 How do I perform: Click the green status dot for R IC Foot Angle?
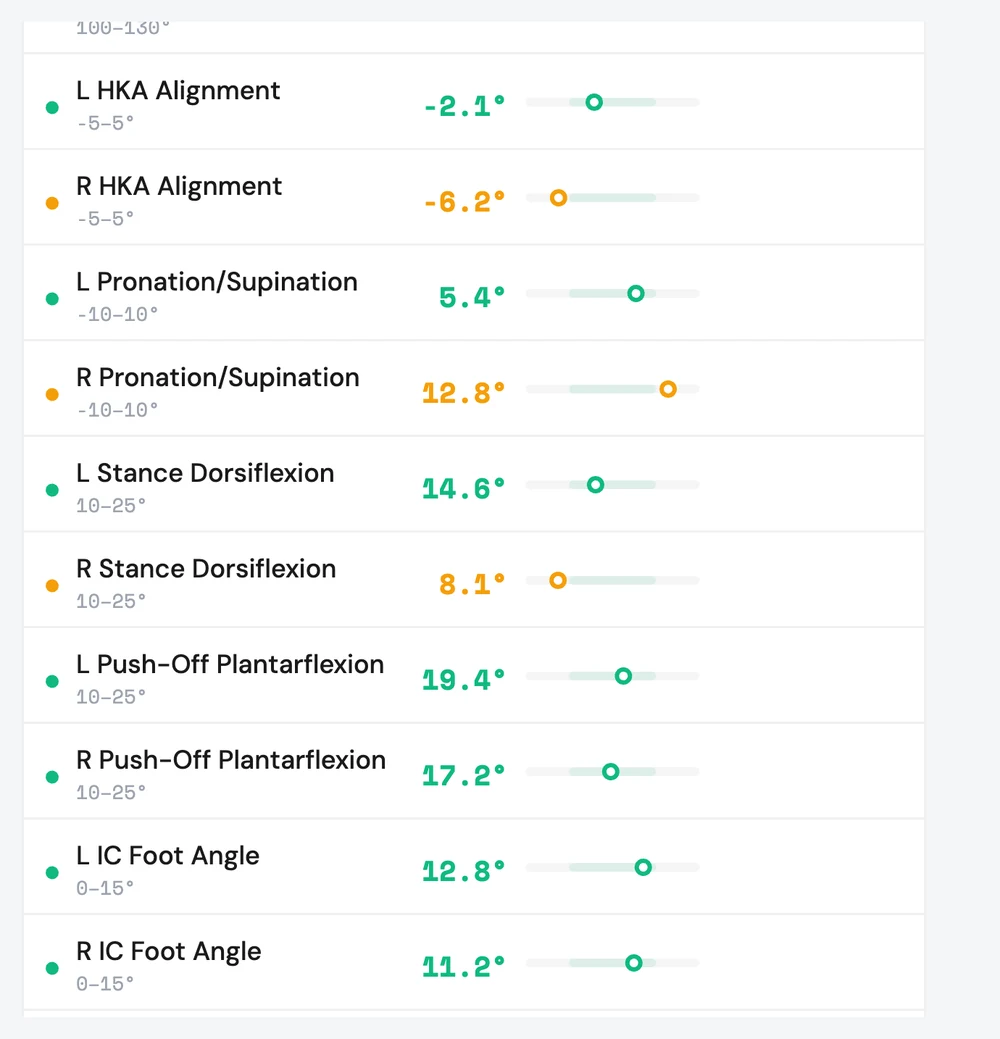coord(52,968)
